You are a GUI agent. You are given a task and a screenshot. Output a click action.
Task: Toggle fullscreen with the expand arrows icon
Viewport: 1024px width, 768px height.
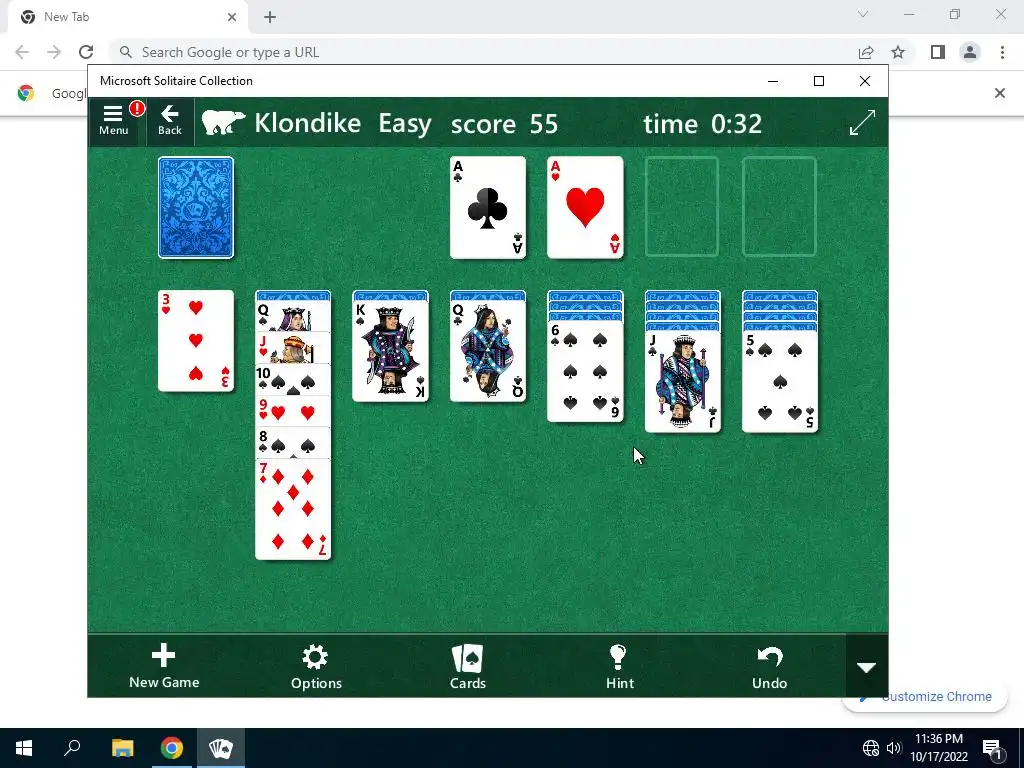coord(862,123)
